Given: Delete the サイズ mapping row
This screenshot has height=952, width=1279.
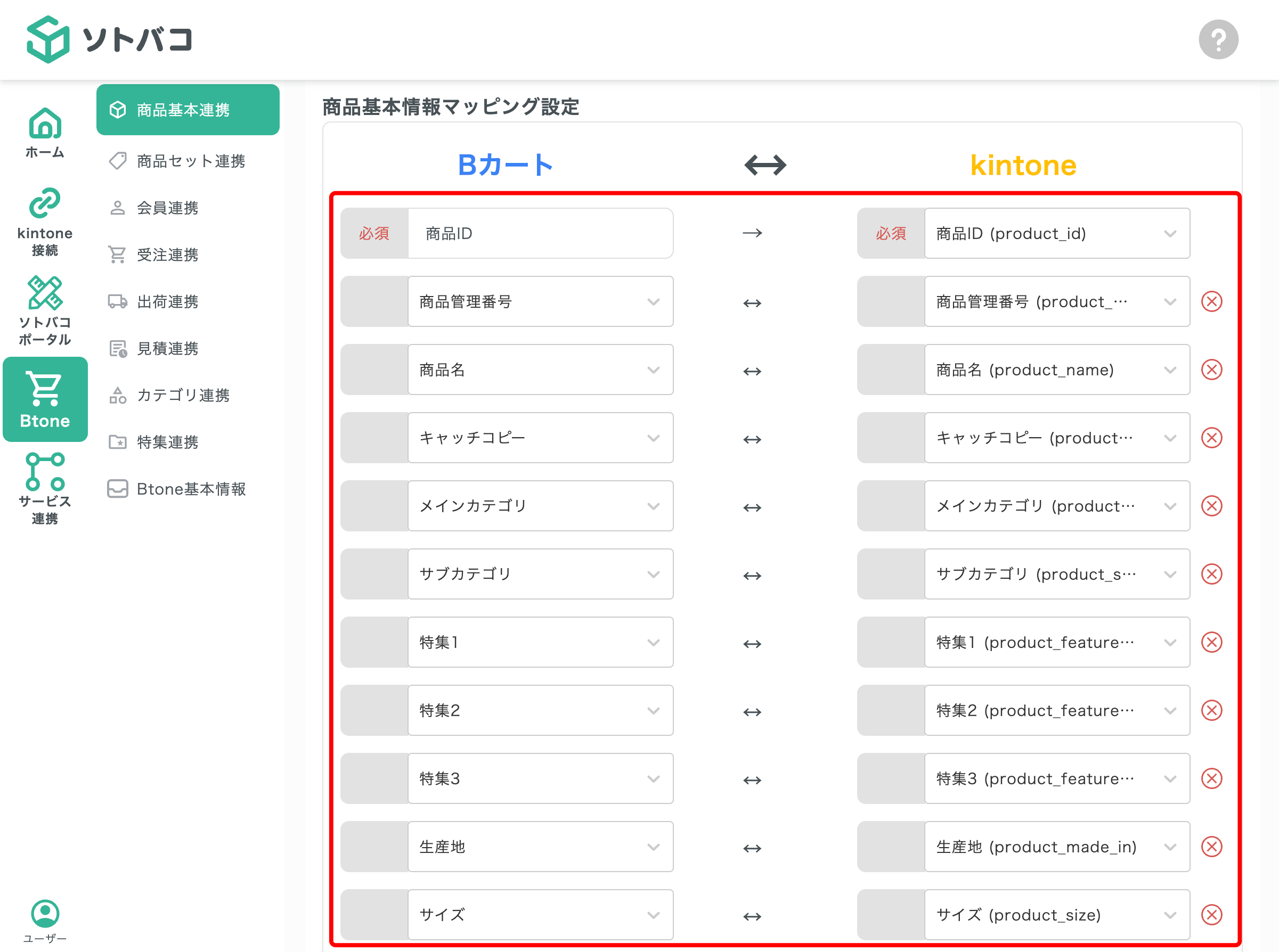Looking at the screenshot, I should coord(1211,915).
